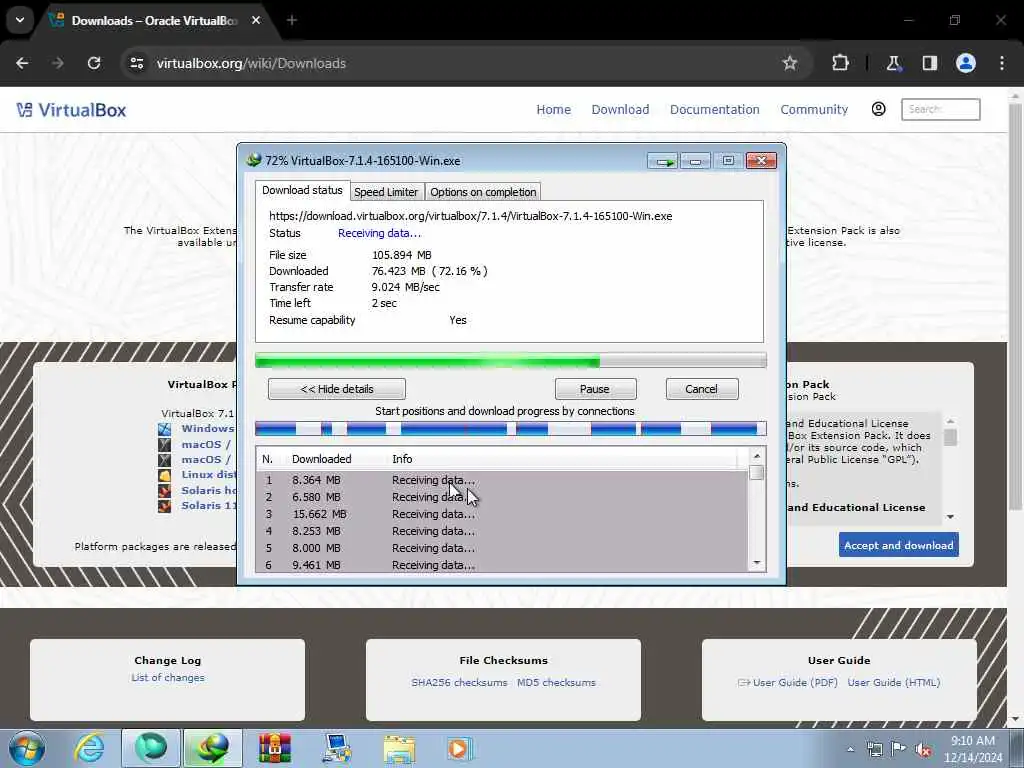Click the Linux distributions platform icon
The image size is (1024, 768).
pyautogui.click(x=165, y=475)
